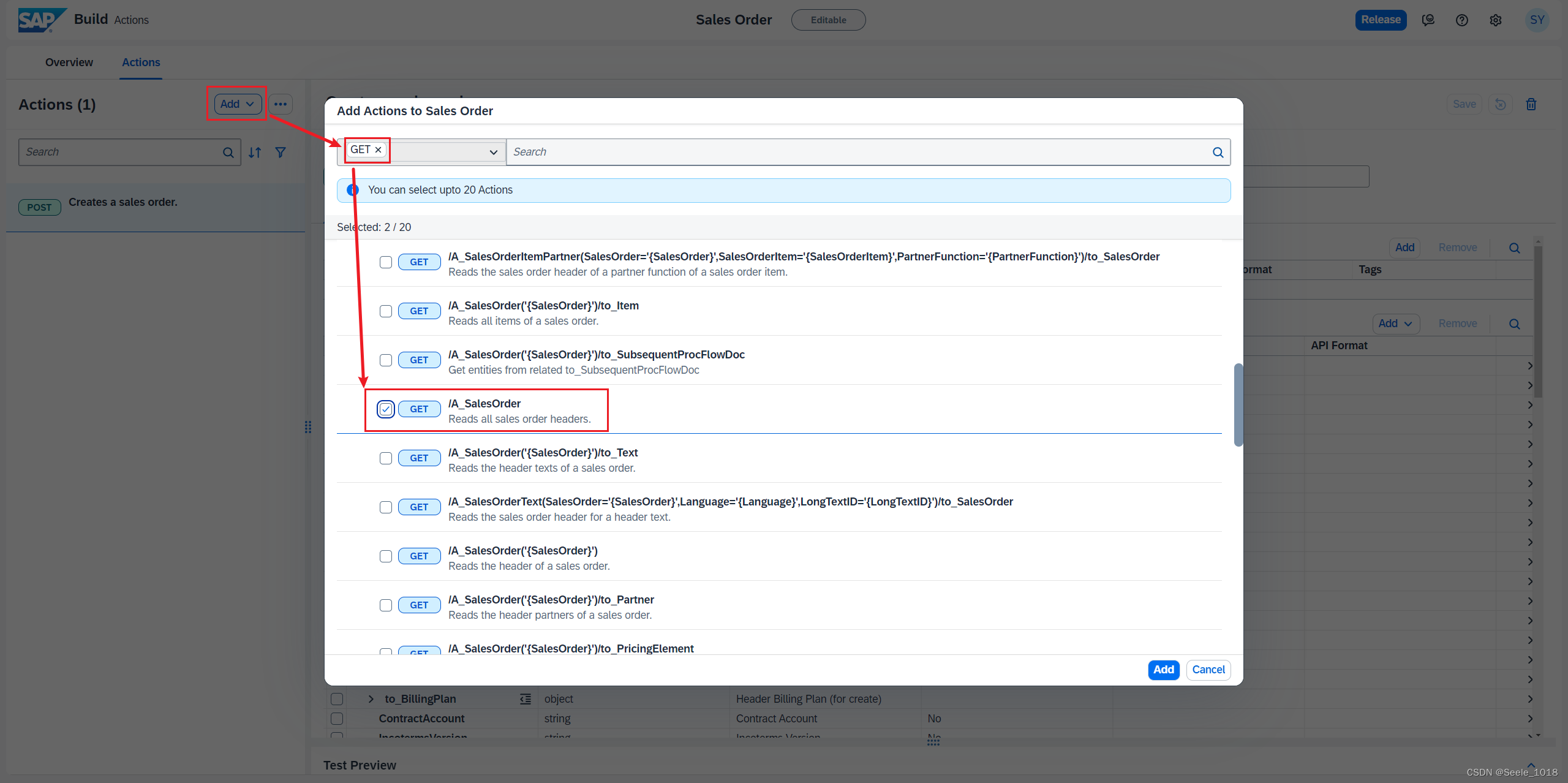
Task: Click the Remove button above API Format
Action: click(x=1458, y=323)
